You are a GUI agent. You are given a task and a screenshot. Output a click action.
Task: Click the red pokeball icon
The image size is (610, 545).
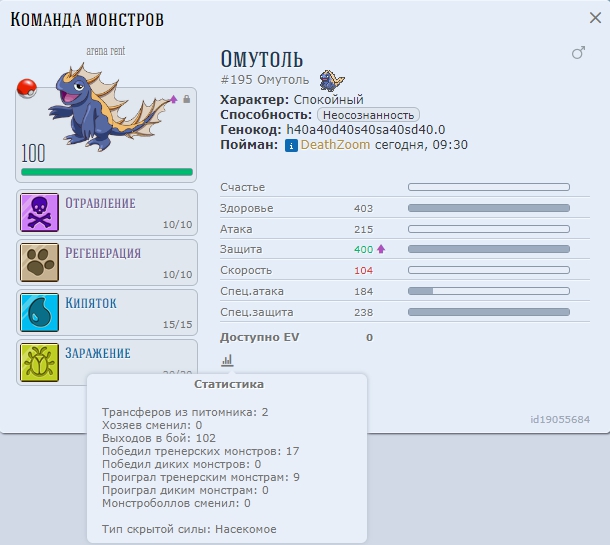[27, 88]
